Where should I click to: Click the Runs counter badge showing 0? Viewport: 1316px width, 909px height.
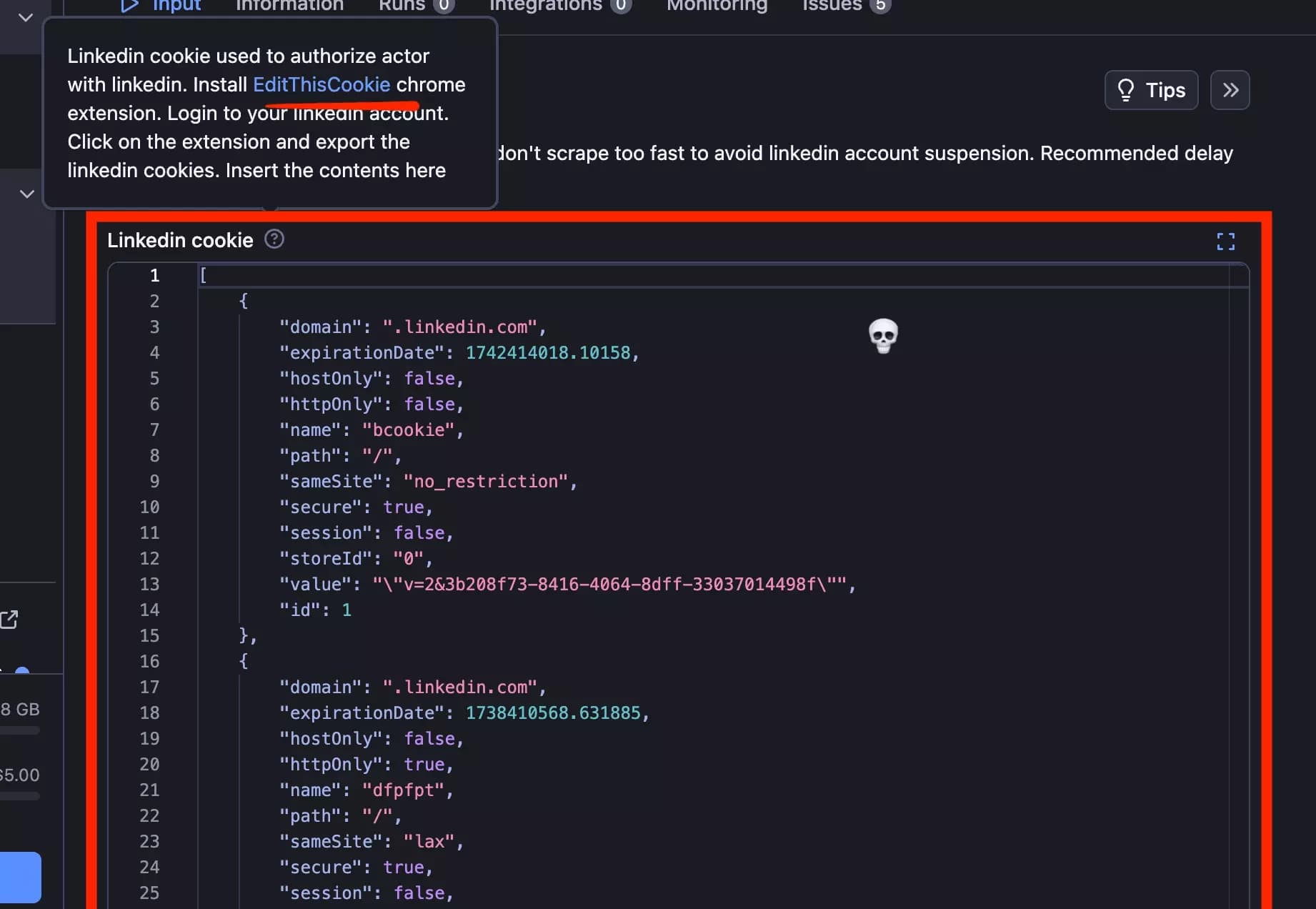[444, 6]
